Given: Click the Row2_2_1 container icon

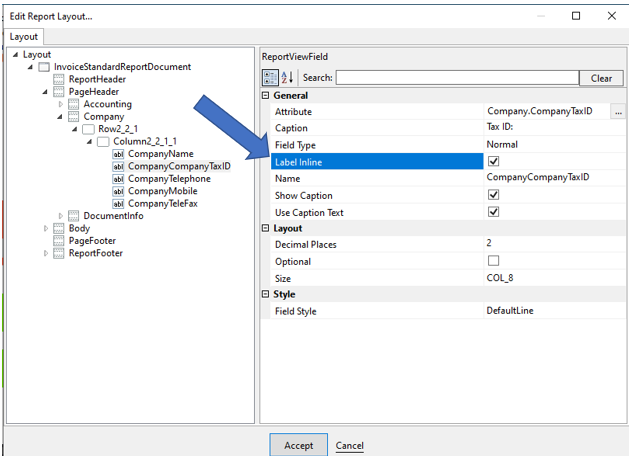Looking at the screenshot, I should tap(89, 129).
